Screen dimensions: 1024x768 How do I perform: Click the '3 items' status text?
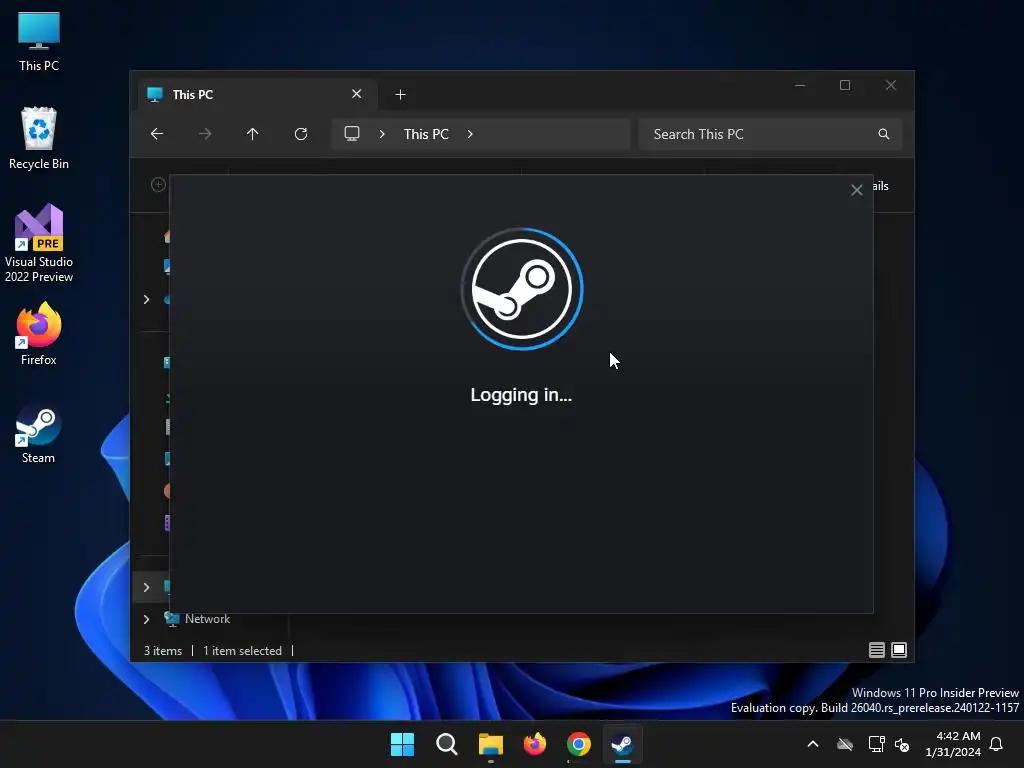point(163,650)
